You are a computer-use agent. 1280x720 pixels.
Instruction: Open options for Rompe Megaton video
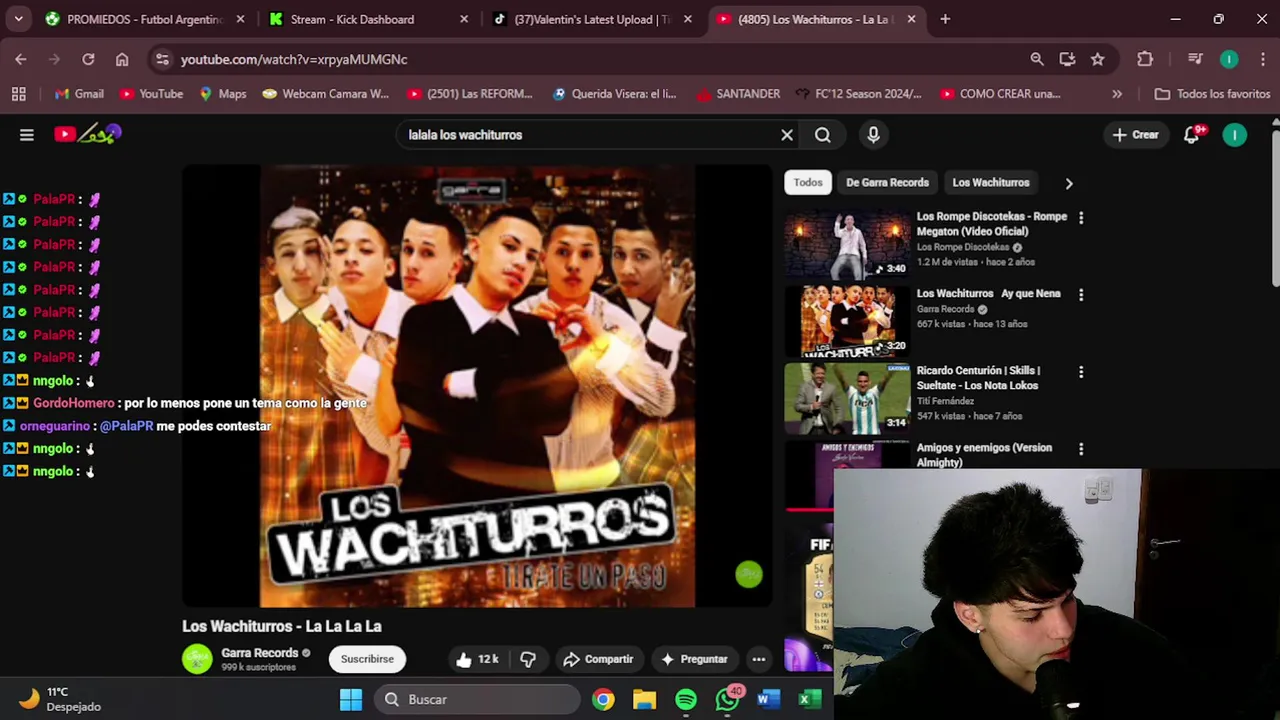coord(1081,217)
